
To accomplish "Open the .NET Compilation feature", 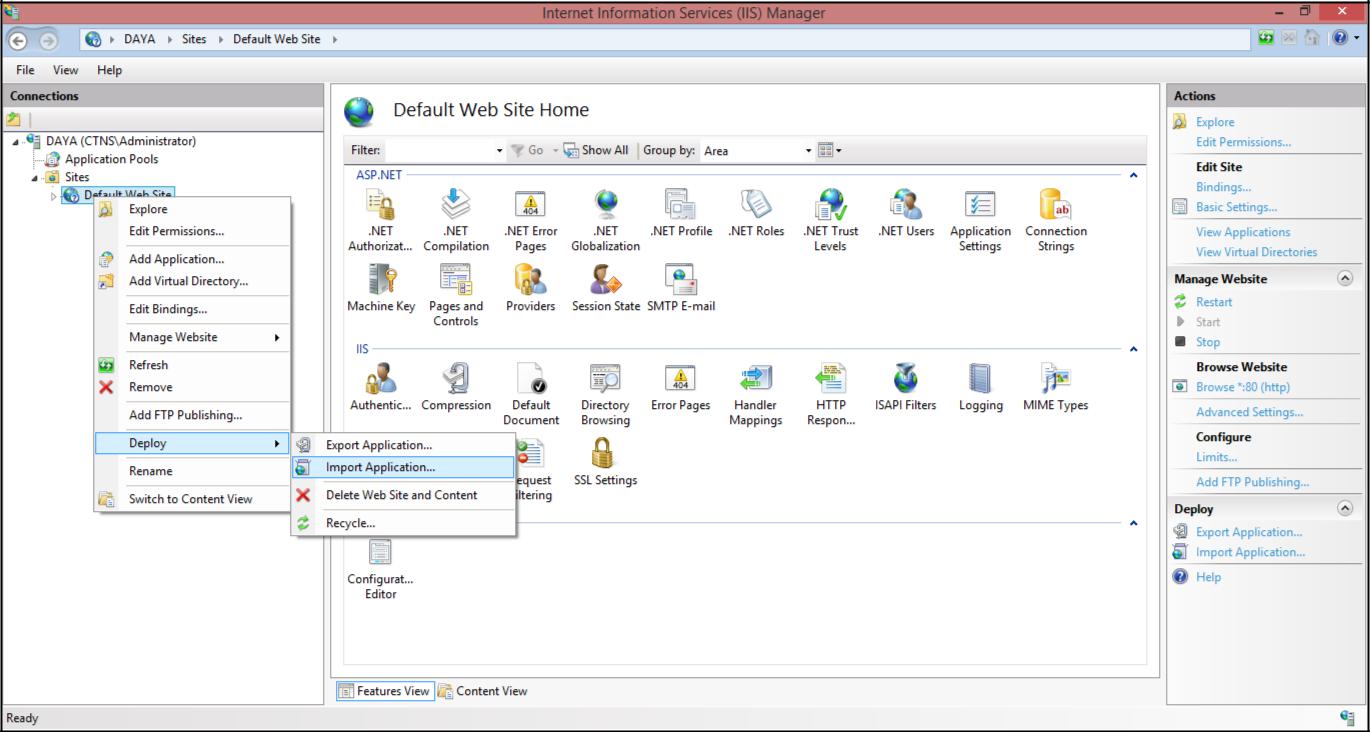I will 455,221.
